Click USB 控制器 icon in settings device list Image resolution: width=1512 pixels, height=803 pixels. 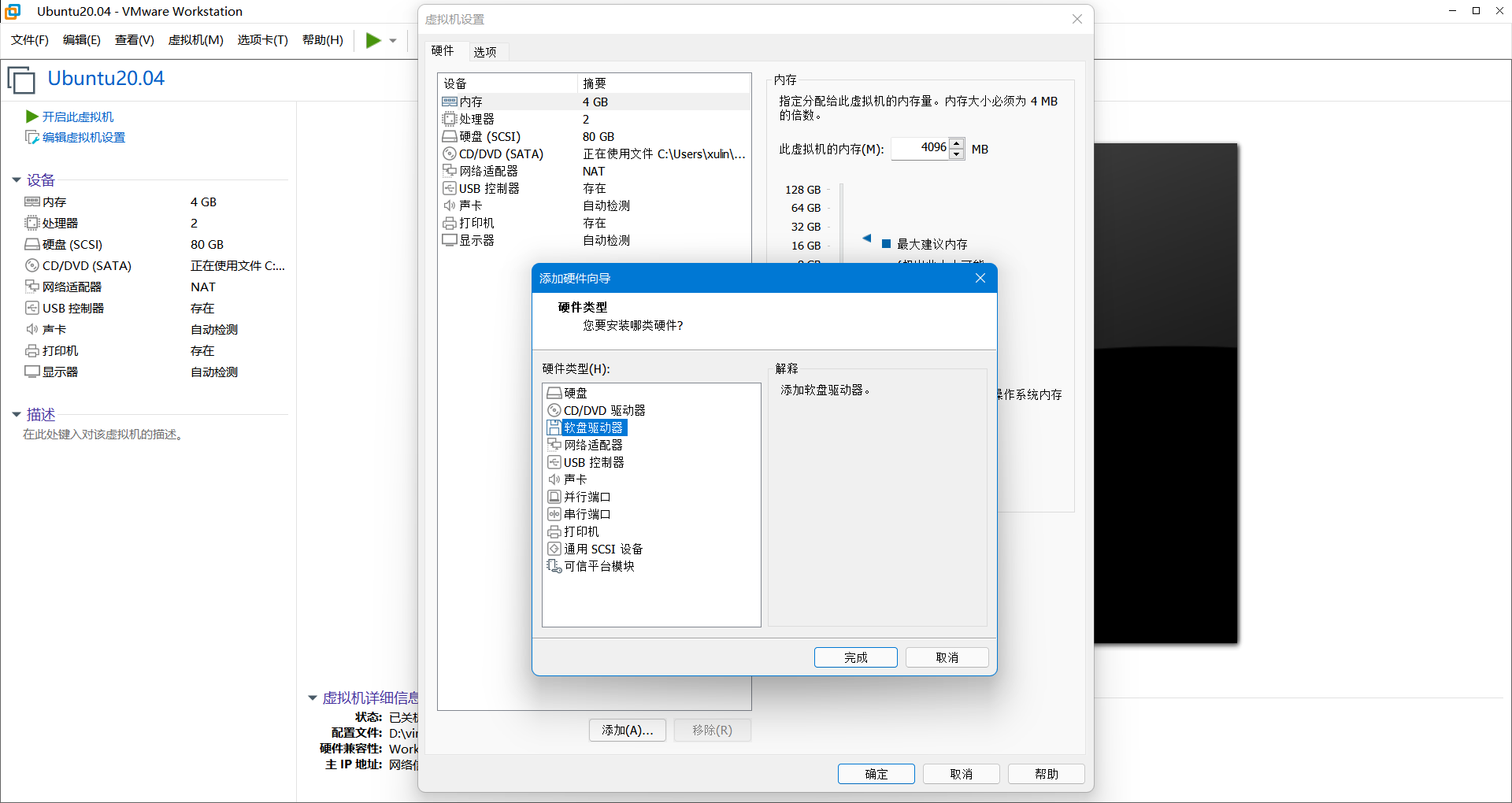(450, 188)
